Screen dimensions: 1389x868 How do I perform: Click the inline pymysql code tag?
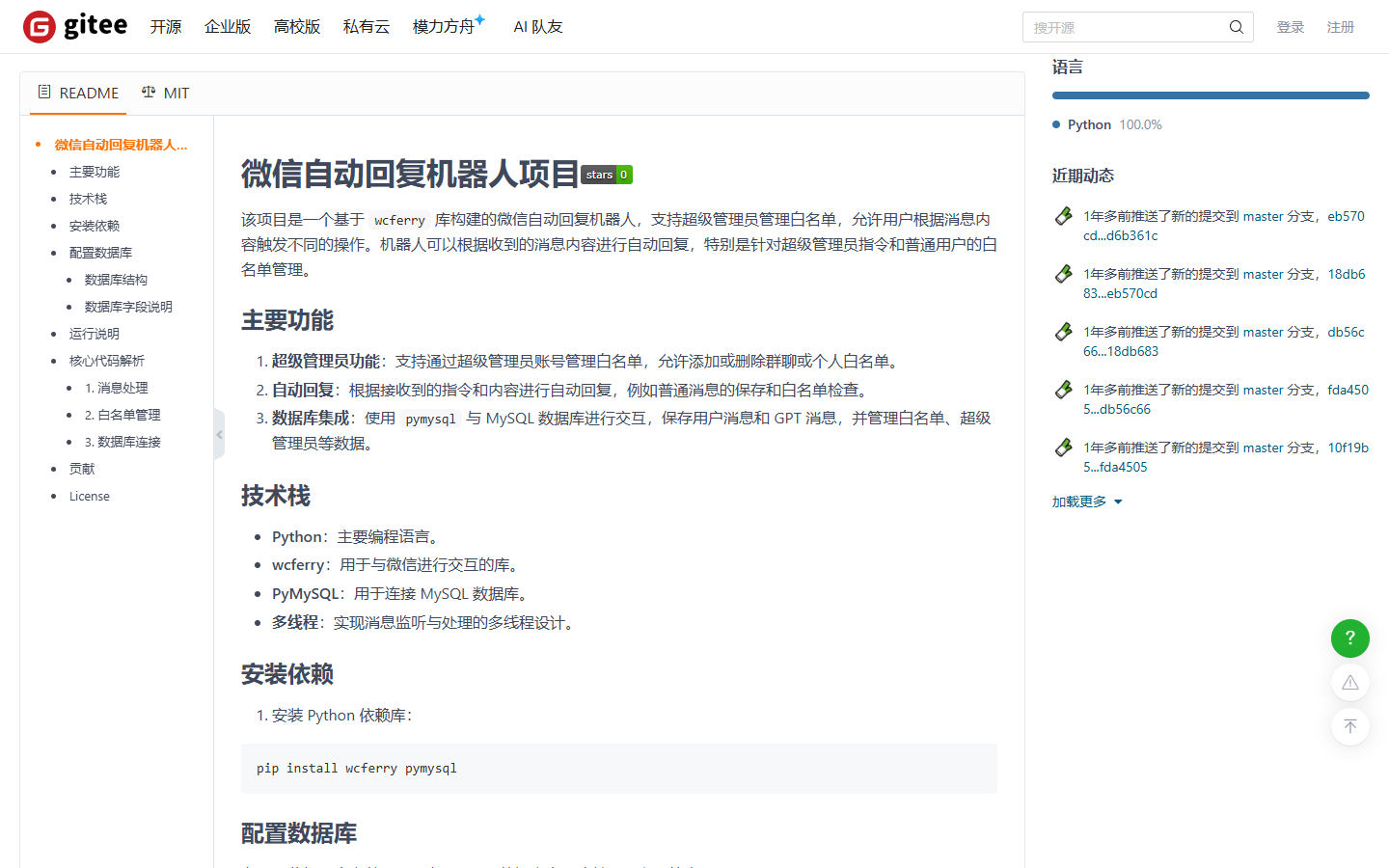click(430, 419)
